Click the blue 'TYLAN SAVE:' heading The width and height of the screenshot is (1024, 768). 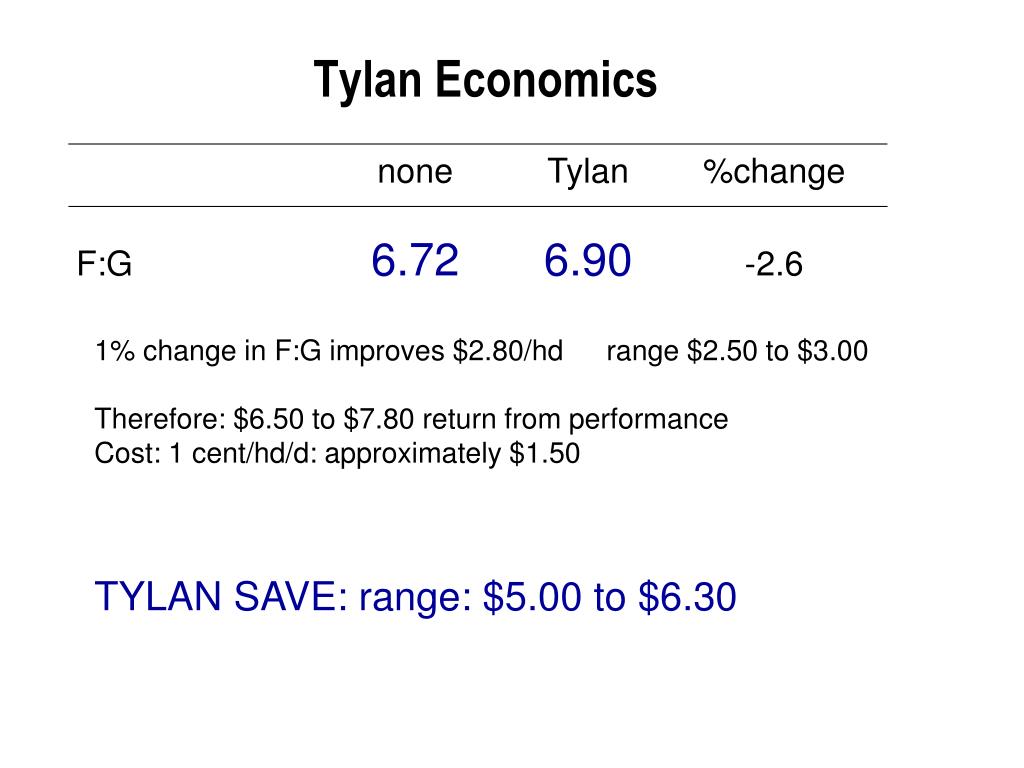click(x=222, y=596)
